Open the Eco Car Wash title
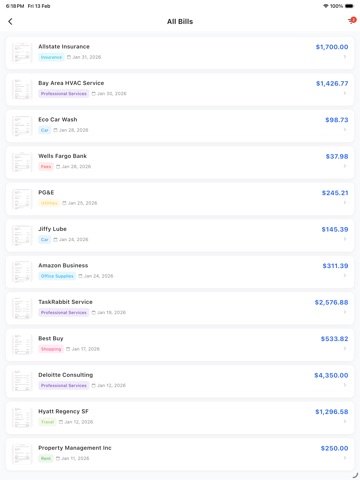This screenshot has width=360, height=480. click(58, 120)
